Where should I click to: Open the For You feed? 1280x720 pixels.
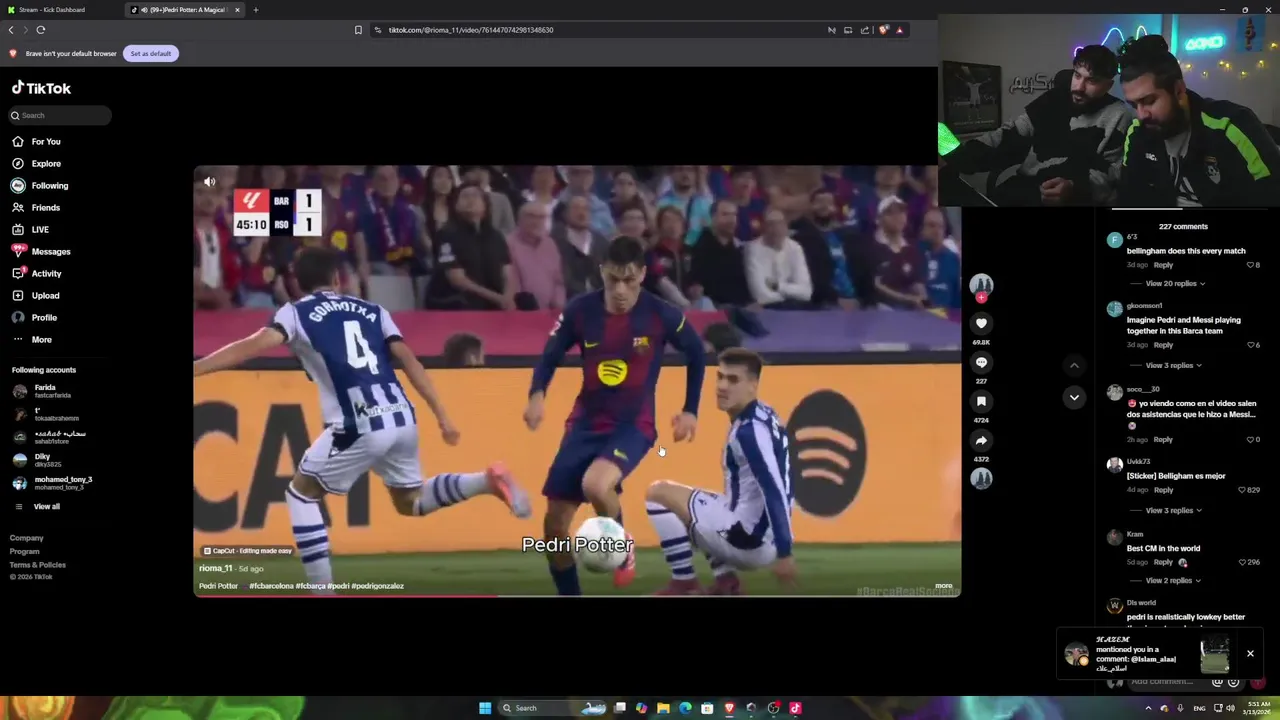point(46,142)
